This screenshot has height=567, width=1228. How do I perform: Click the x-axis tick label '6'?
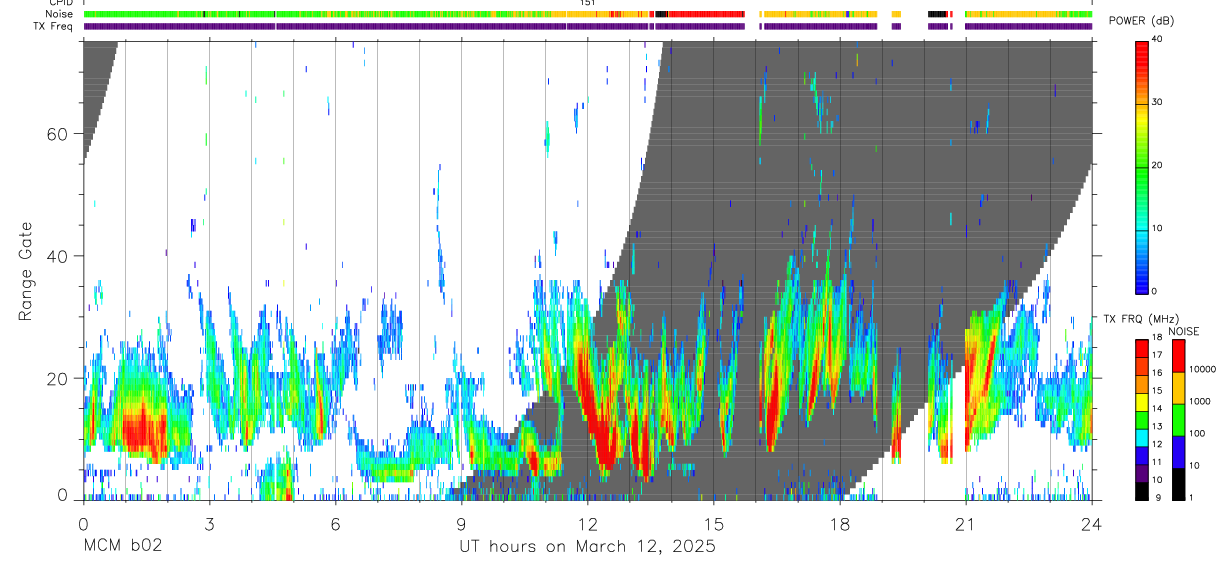[335, 524]
